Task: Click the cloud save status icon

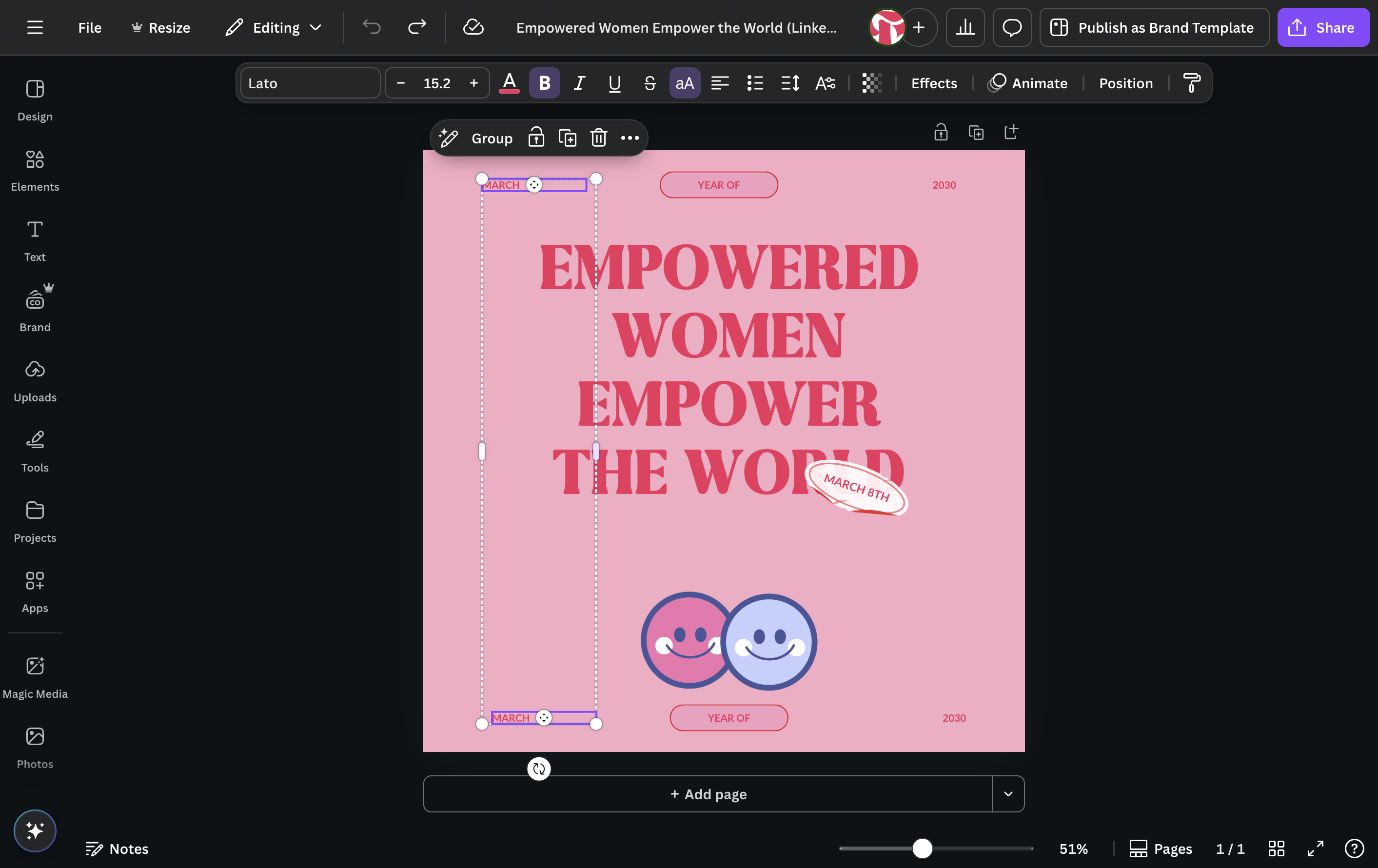Action: (x=473, y=27)
